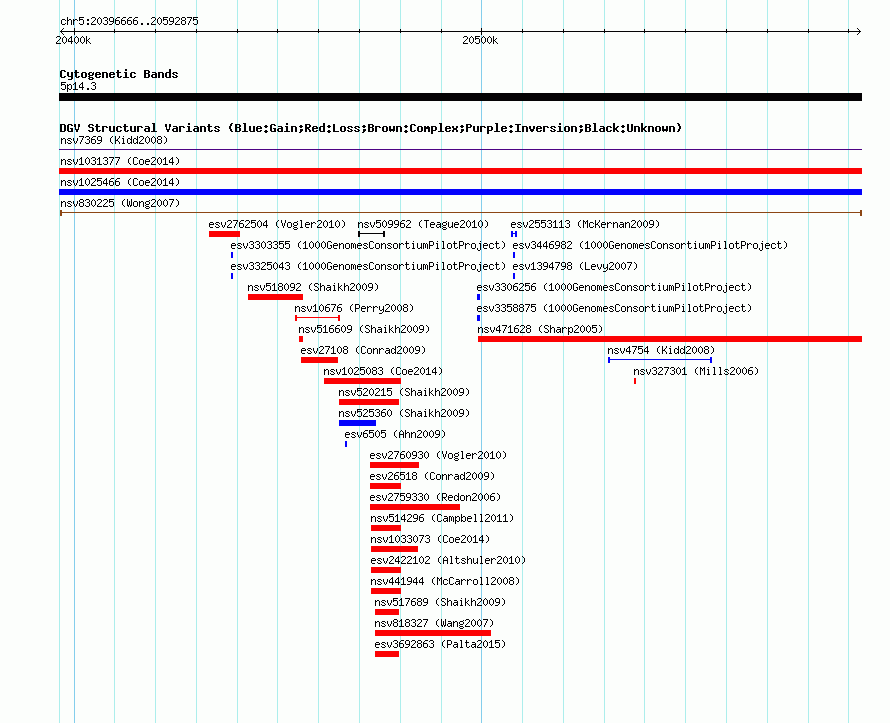The height and width of the screenshot is (723, 890).
Task: Open esv3446982 1000 Genomes variant label
Action: coord(650,245)
